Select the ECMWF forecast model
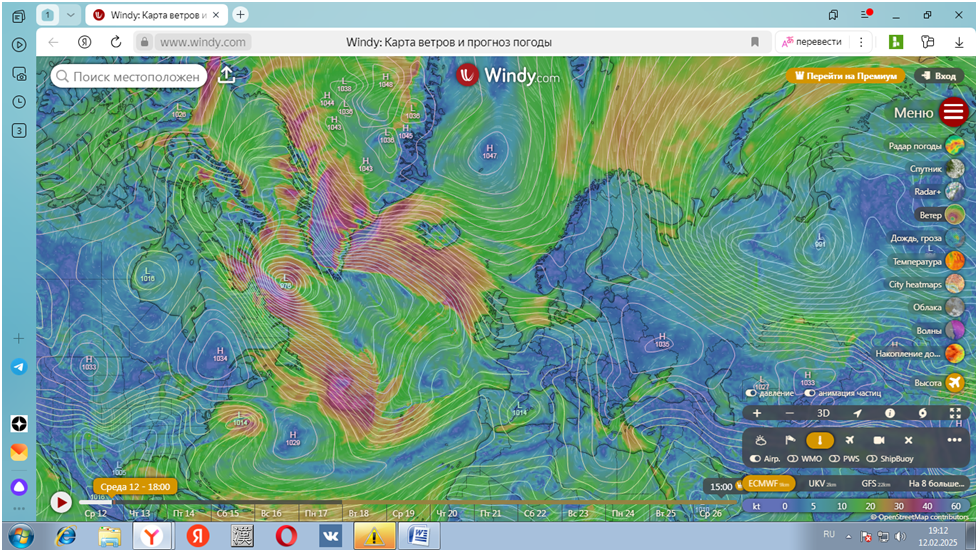Screen dimensions: 978x552 pos(768,483)
